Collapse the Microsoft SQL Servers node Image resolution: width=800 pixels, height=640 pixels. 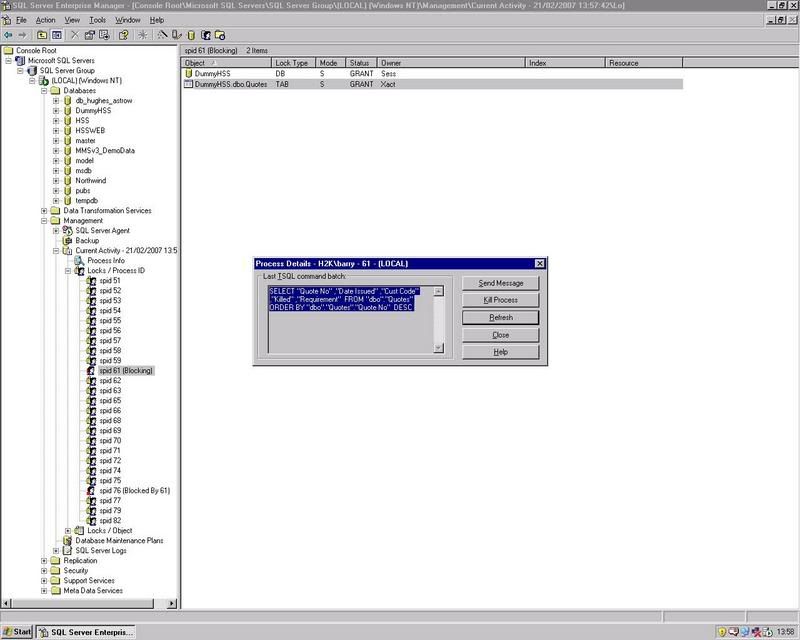[x=8, y=61]
